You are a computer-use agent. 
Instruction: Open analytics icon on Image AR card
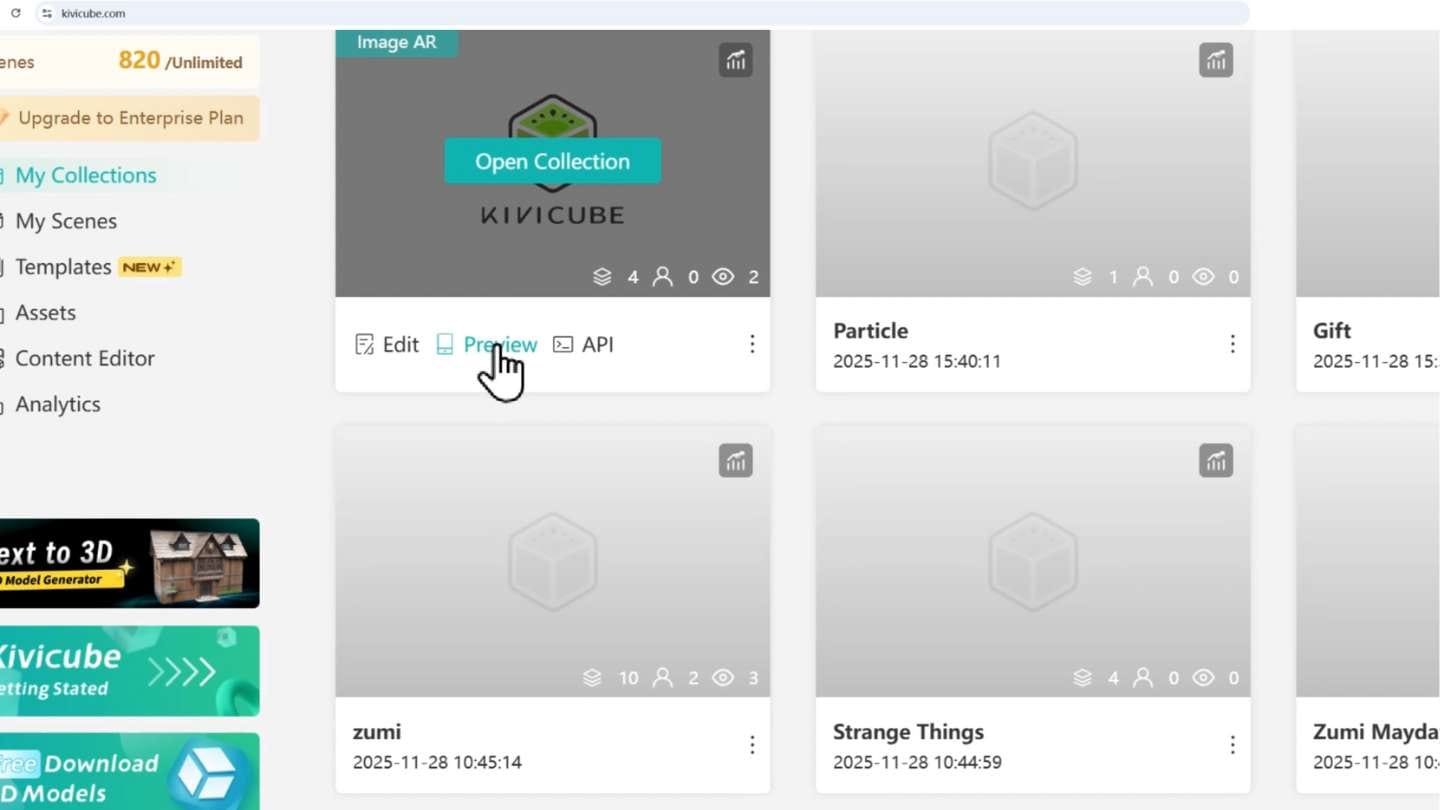click(x=735, y=61)
